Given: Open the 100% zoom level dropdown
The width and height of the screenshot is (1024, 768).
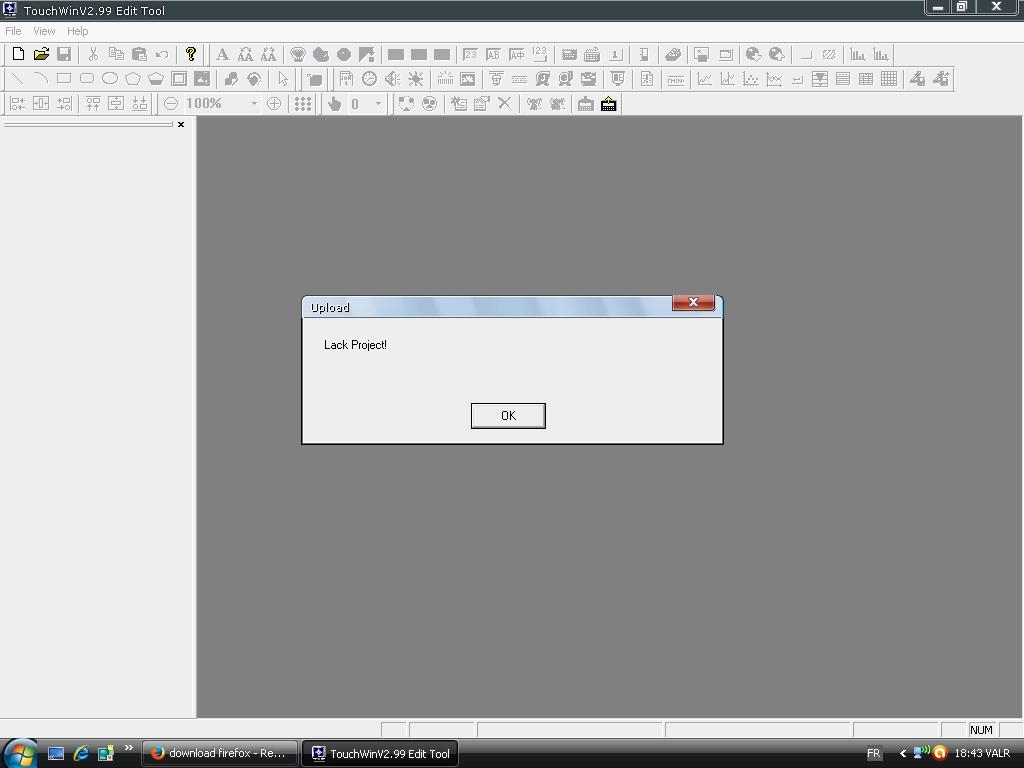Looking at the screenshot, I should (254, 103).
